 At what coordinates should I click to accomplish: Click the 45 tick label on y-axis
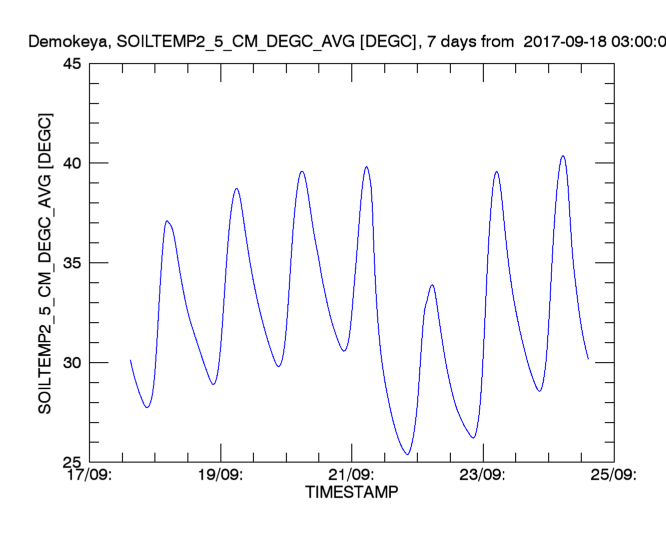(72, 64)
